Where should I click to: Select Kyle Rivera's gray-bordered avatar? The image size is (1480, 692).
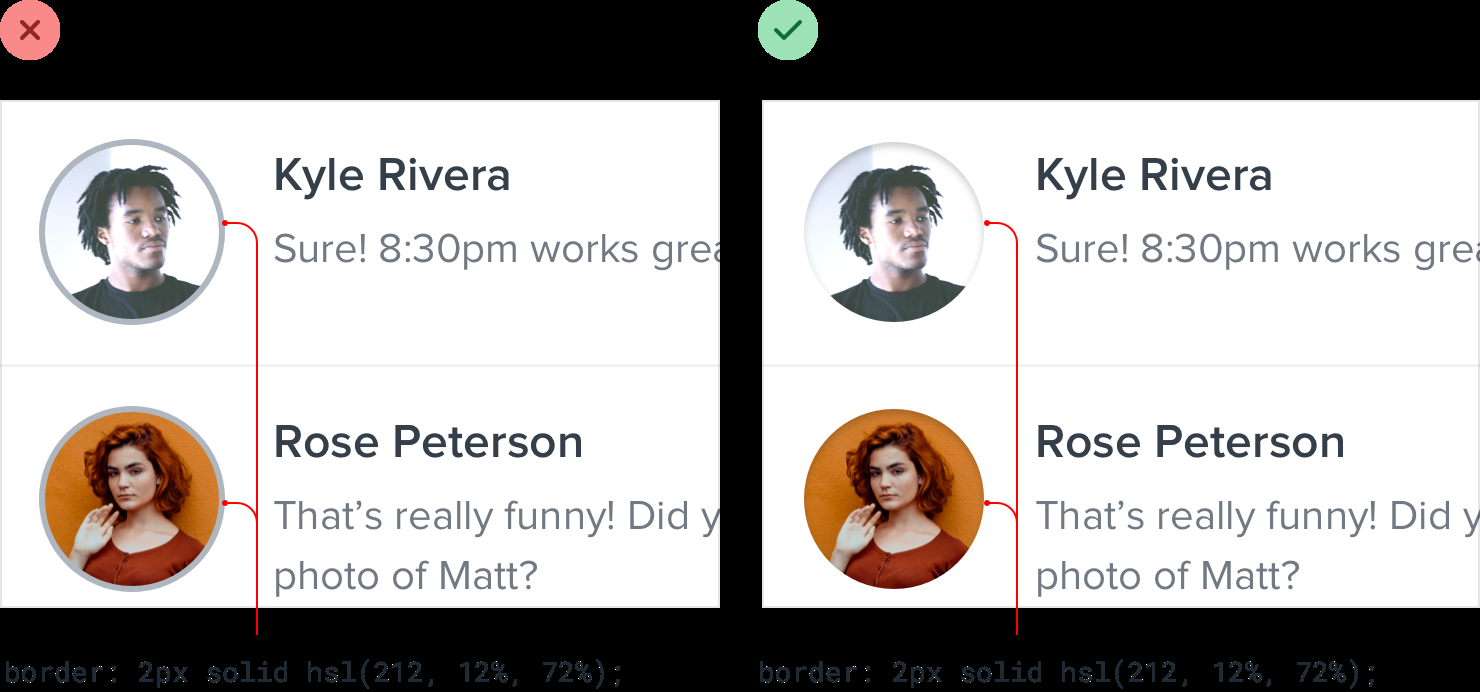[x=131, y=232]
